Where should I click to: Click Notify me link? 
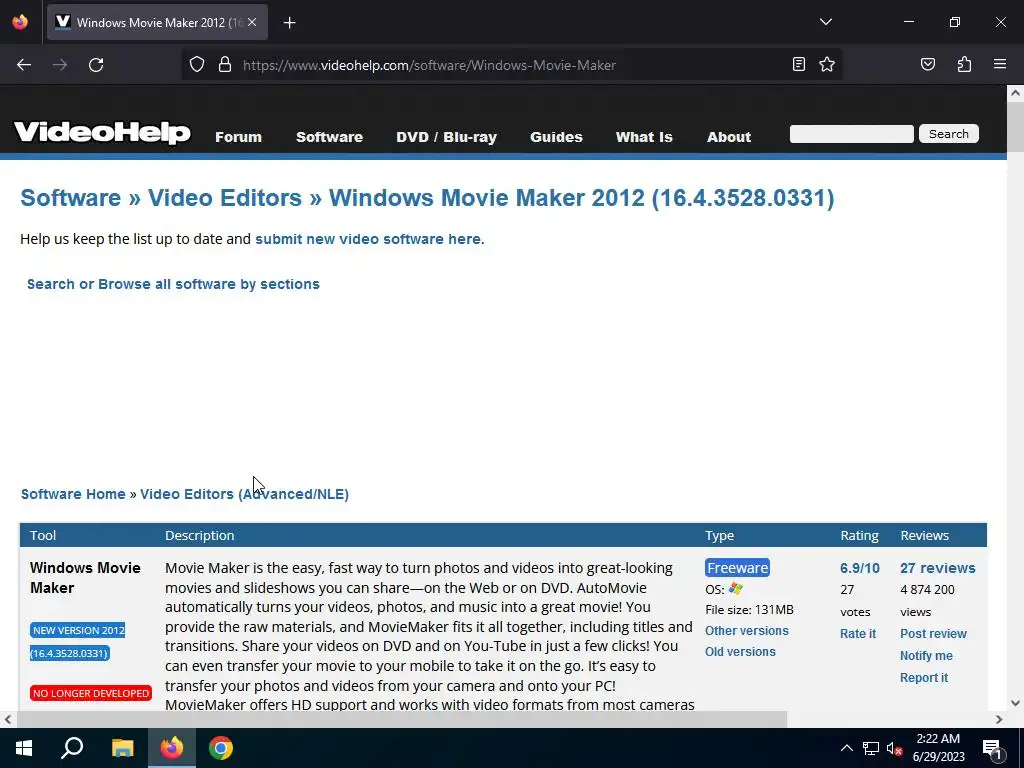point(926,656)
